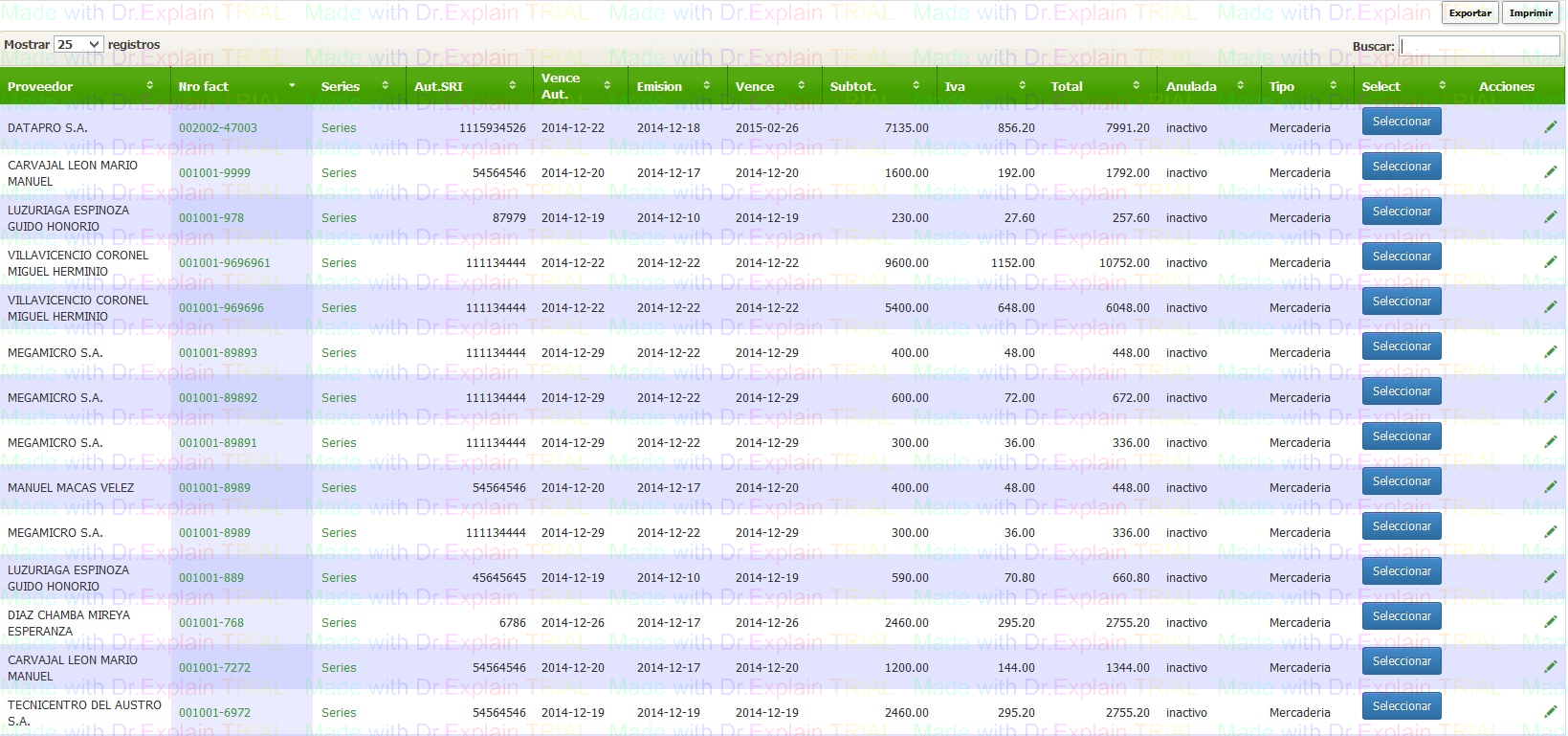Click the Imprimir button
Viewport: 1568px width, 736px height.
pyautogui.click(x=1531, y=13)
